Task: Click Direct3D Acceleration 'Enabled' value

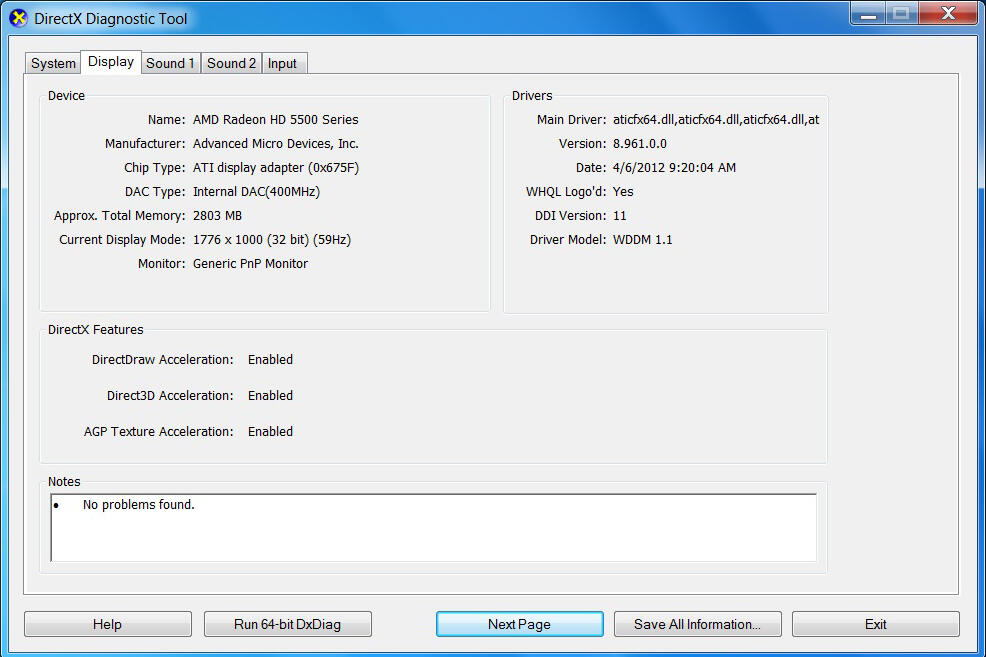Action: pyautogui.click(x=270, y=395)
